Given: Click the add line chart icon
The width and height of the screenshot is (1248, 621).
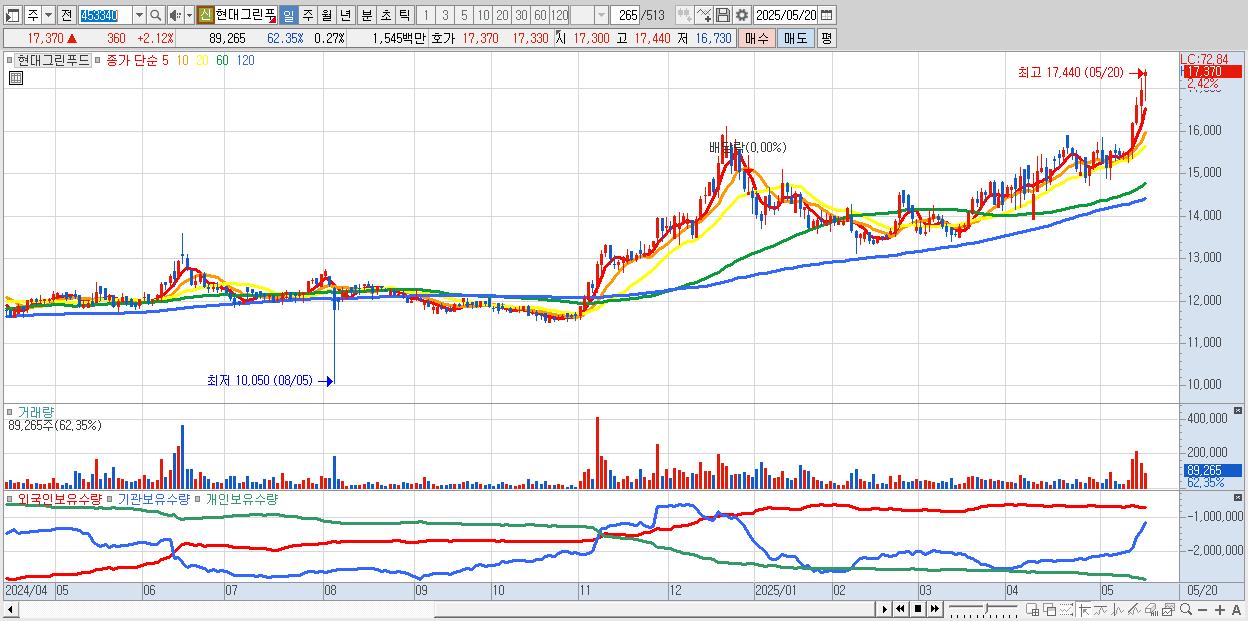Looking at the screenshot, I should tap(704, 15).
